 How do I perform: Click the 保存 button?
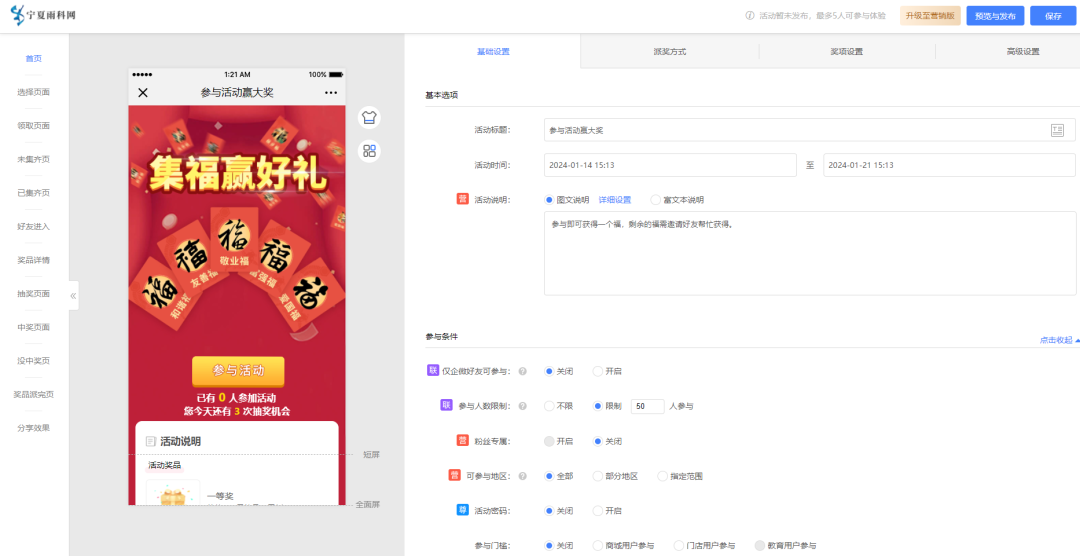(x=1053, y=16)
